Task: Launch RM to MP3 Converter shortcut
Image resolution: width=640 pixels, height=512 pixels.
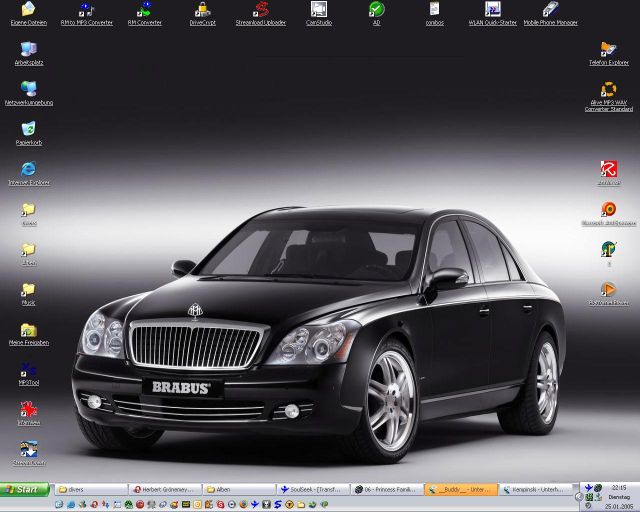Action: (x=86, y=11)
